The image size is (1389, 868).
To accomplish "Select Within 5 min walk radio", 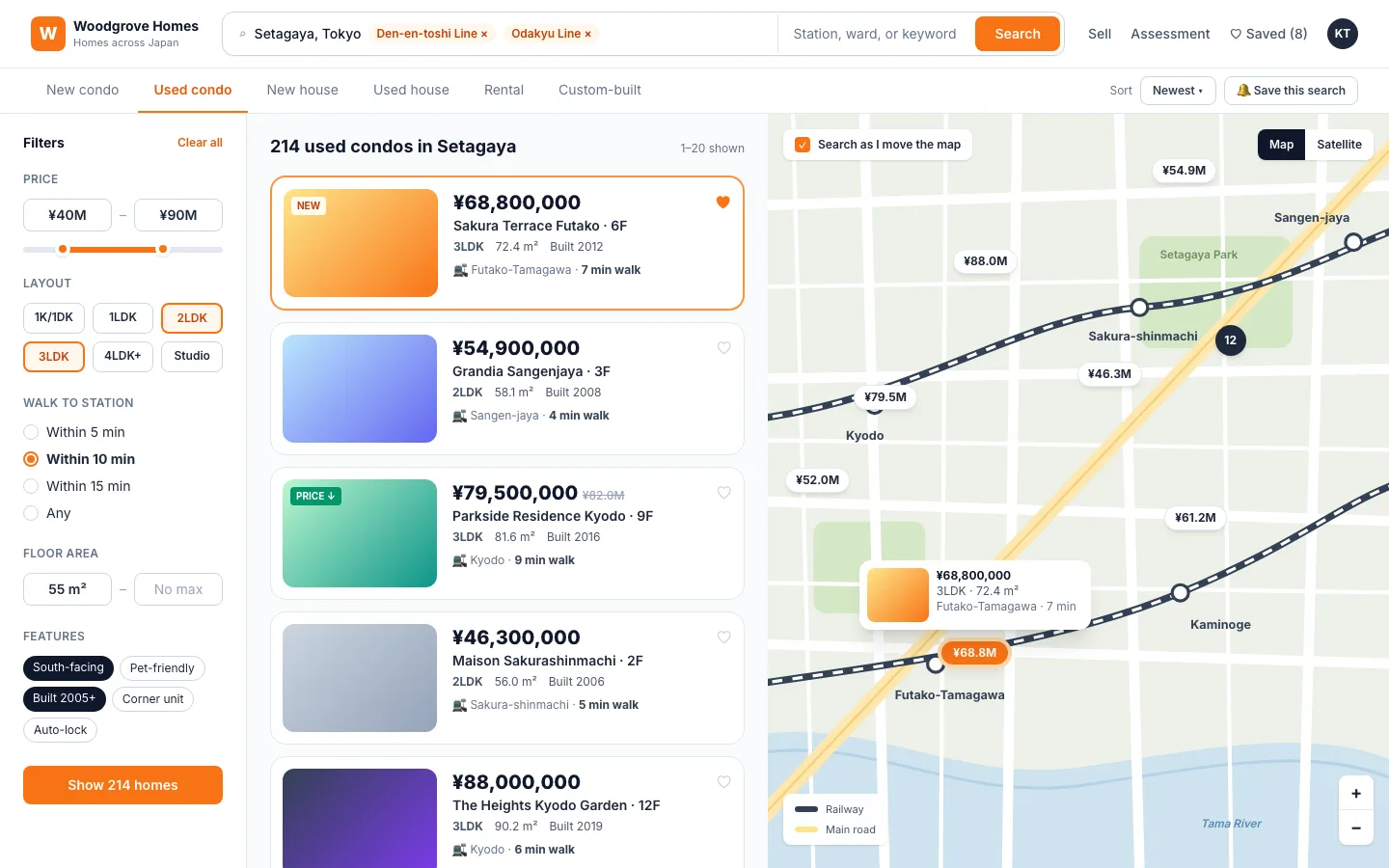I will [x=31, y=432].
